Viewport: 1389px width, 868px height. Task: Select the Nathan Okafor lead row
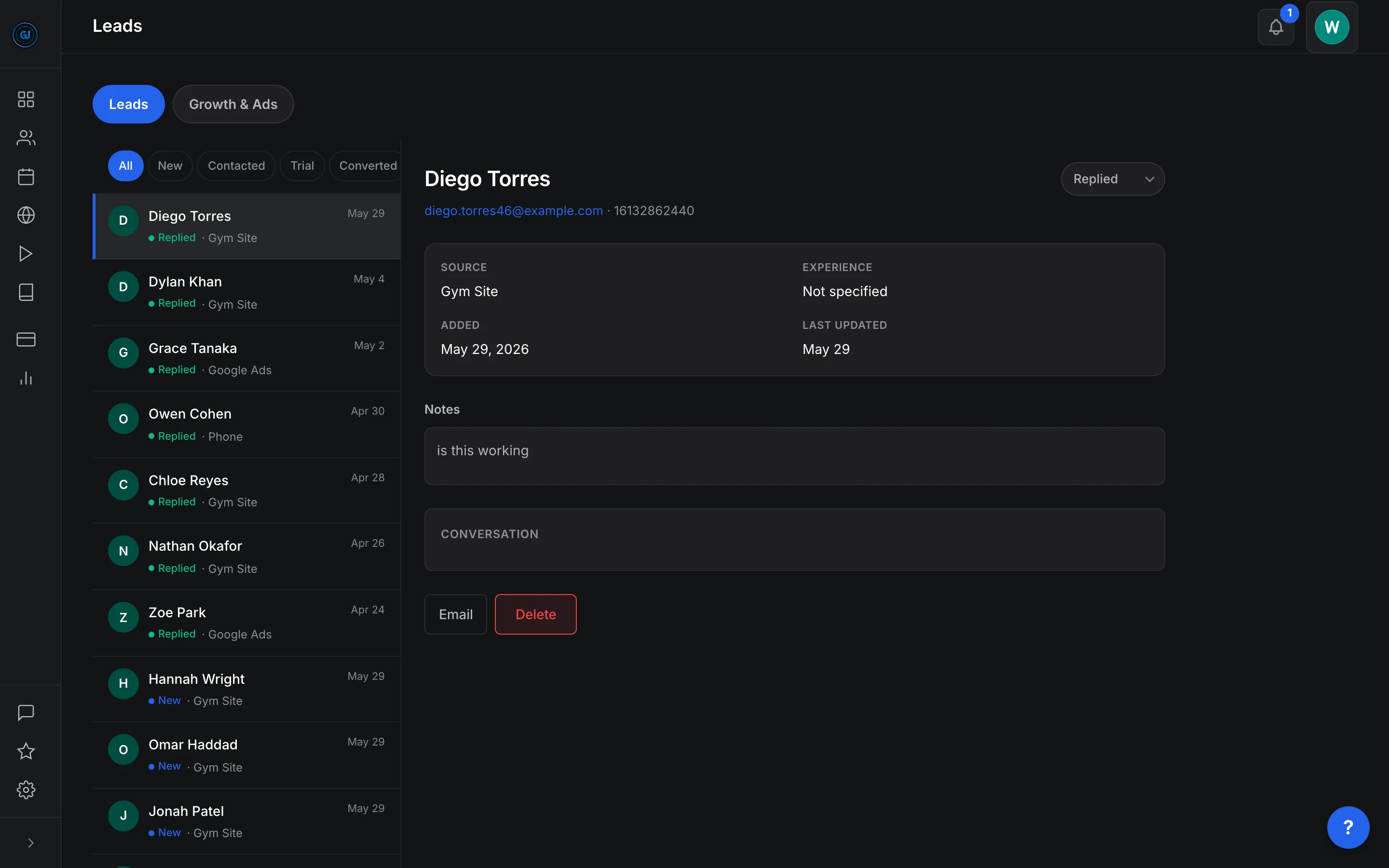247,556
